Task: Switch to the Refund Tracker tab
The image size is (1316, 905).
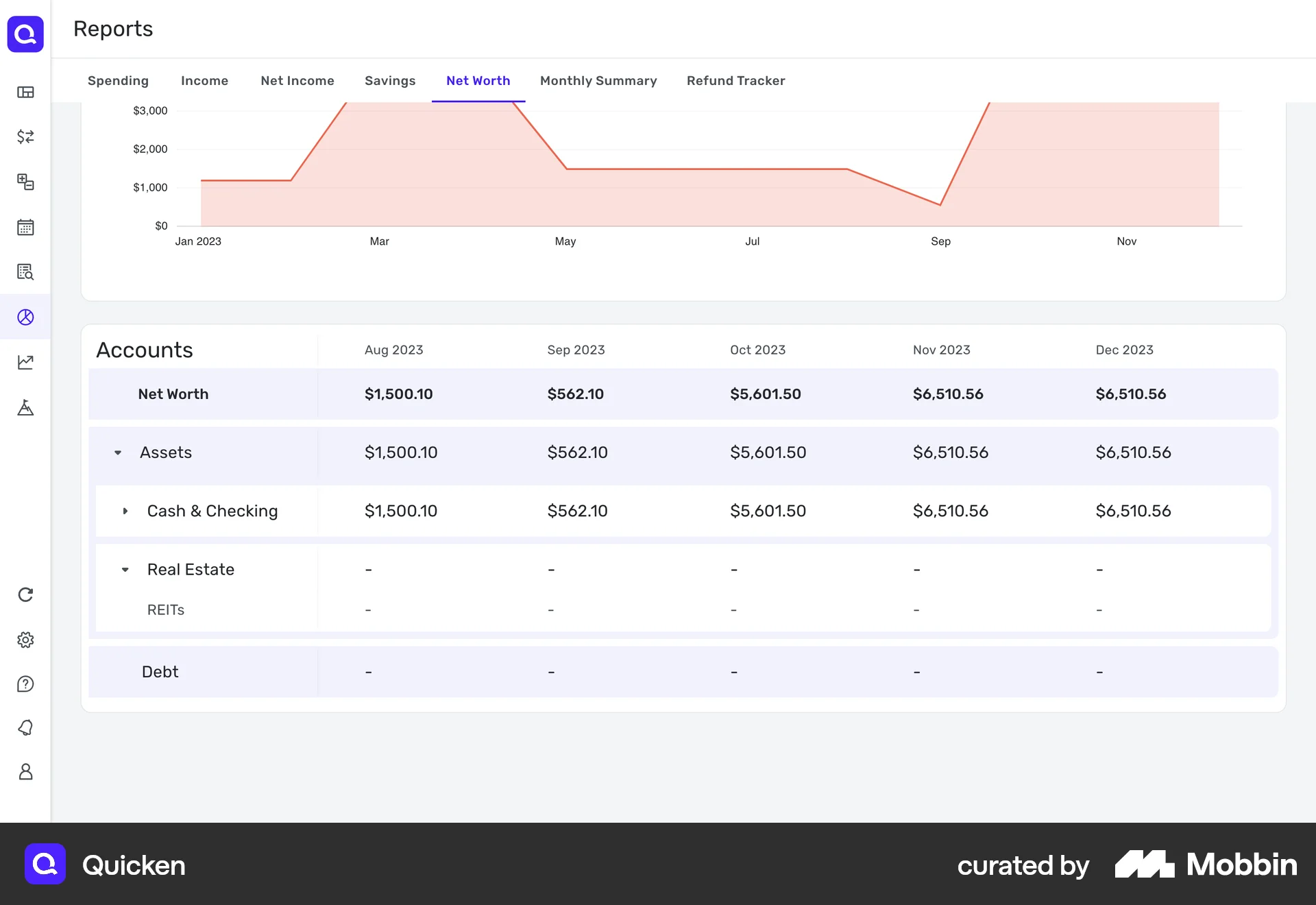Action: 735,80
